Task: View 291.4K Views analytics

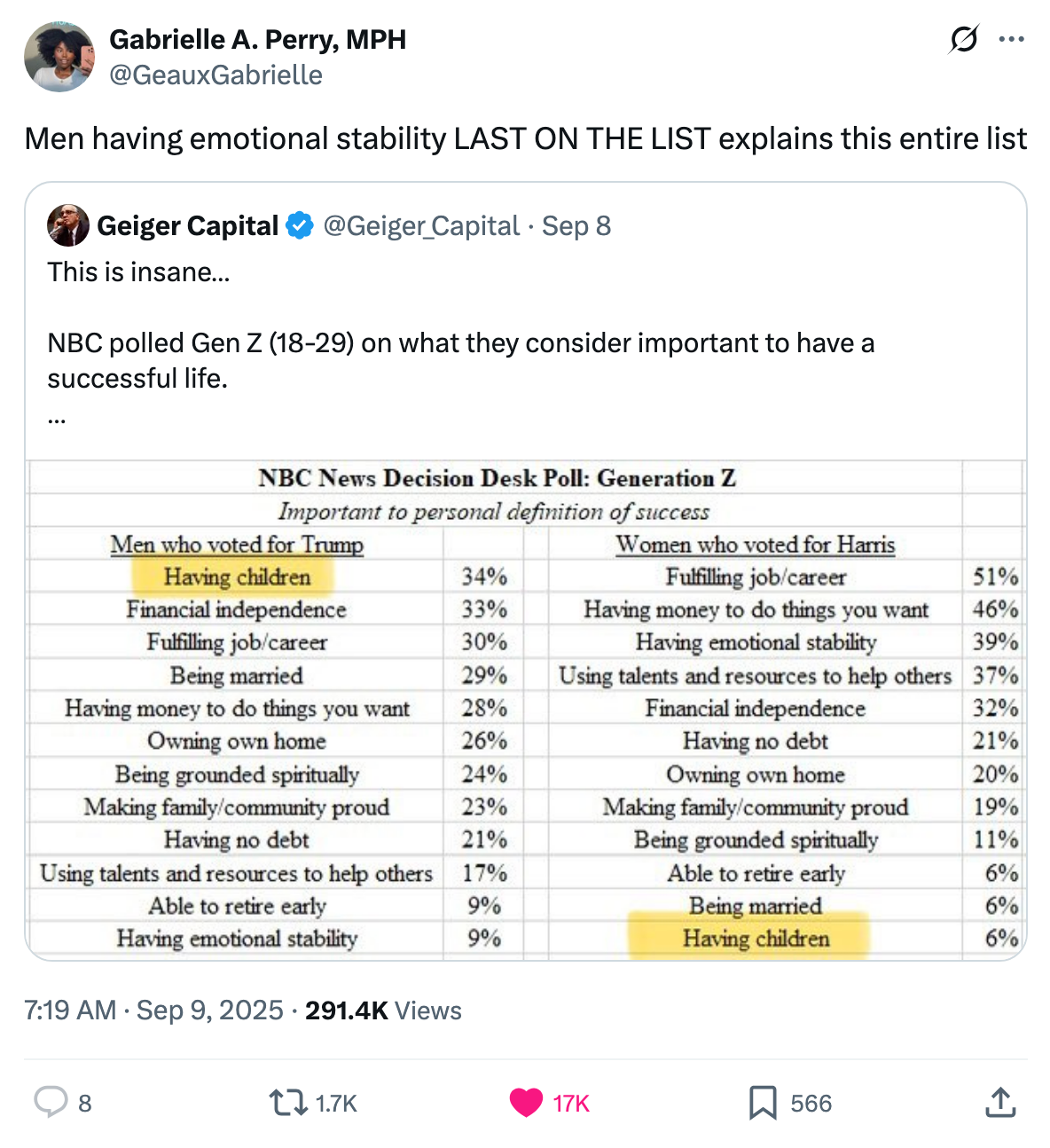Action: click(x=383, y=1010)
